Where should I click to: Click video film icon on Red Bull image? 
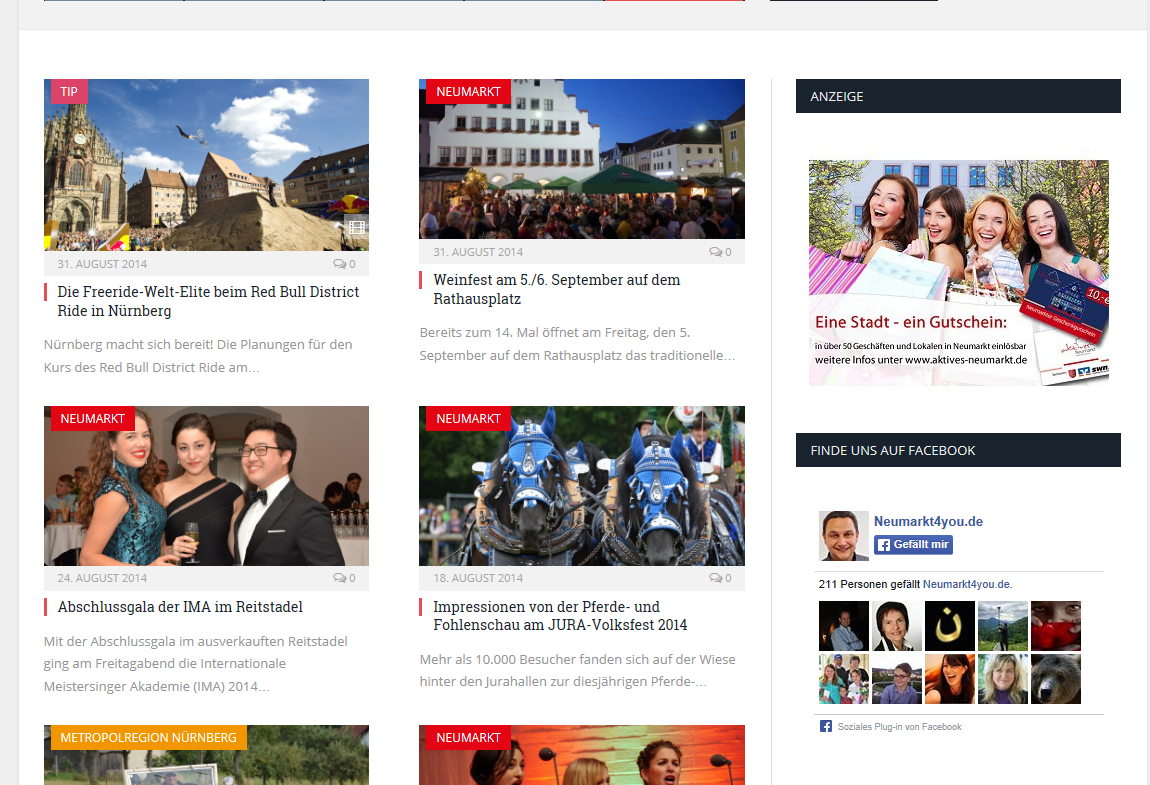[356, 227]
